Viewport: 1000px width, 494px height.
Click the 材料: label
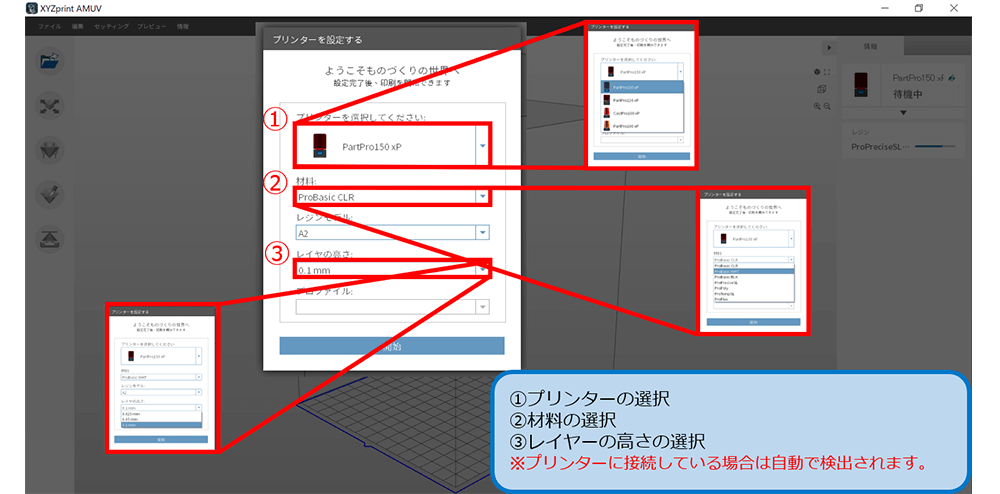pos(307,182)
